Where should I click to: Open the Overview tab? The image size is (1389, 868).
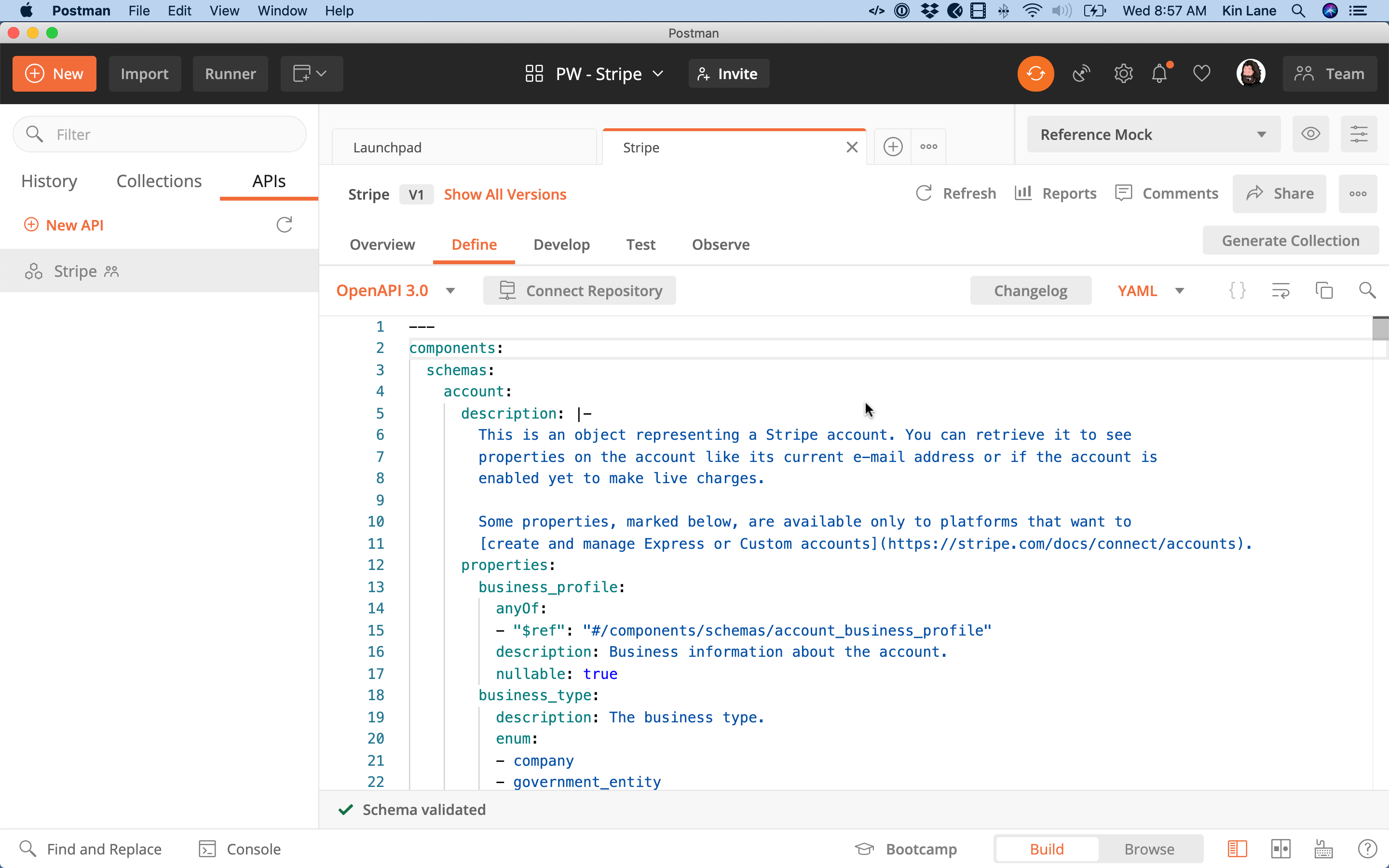coord(382,244)
